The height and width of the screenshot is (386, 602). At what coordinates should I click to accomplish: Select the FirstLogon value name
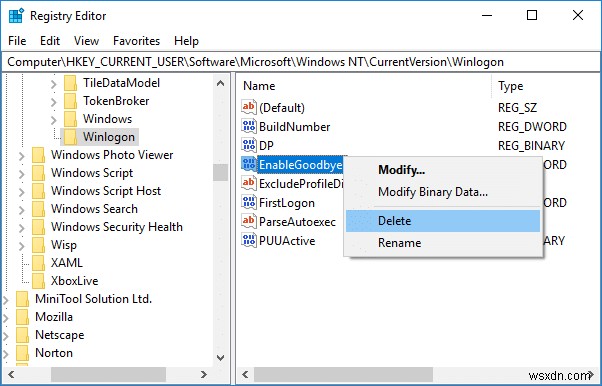(287, 203)
